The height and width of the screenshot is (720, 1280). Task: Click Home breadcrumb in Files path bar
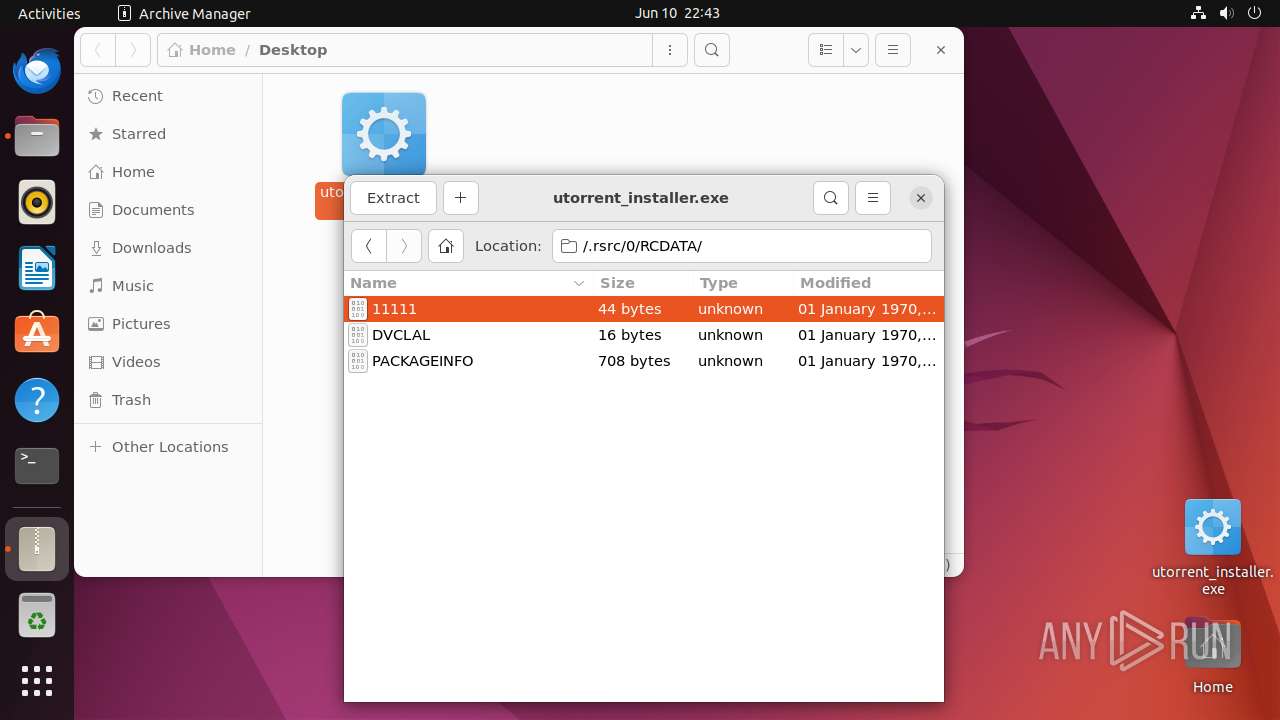pyautogui.click(x=202, y=50)
